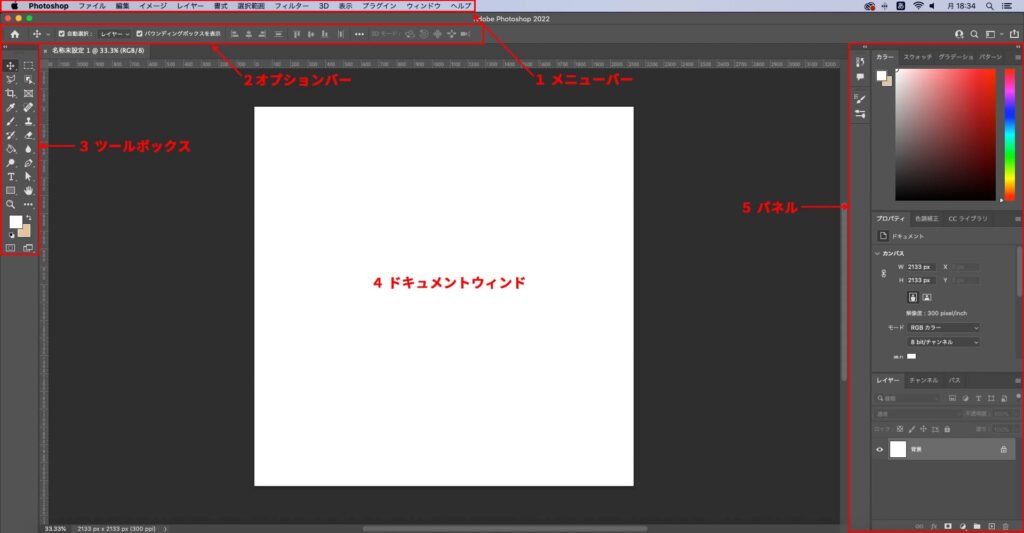Viewport: 1024px width, 533px height.
Task: Switch to the チャンネル tab
Action: coord(923,380)
